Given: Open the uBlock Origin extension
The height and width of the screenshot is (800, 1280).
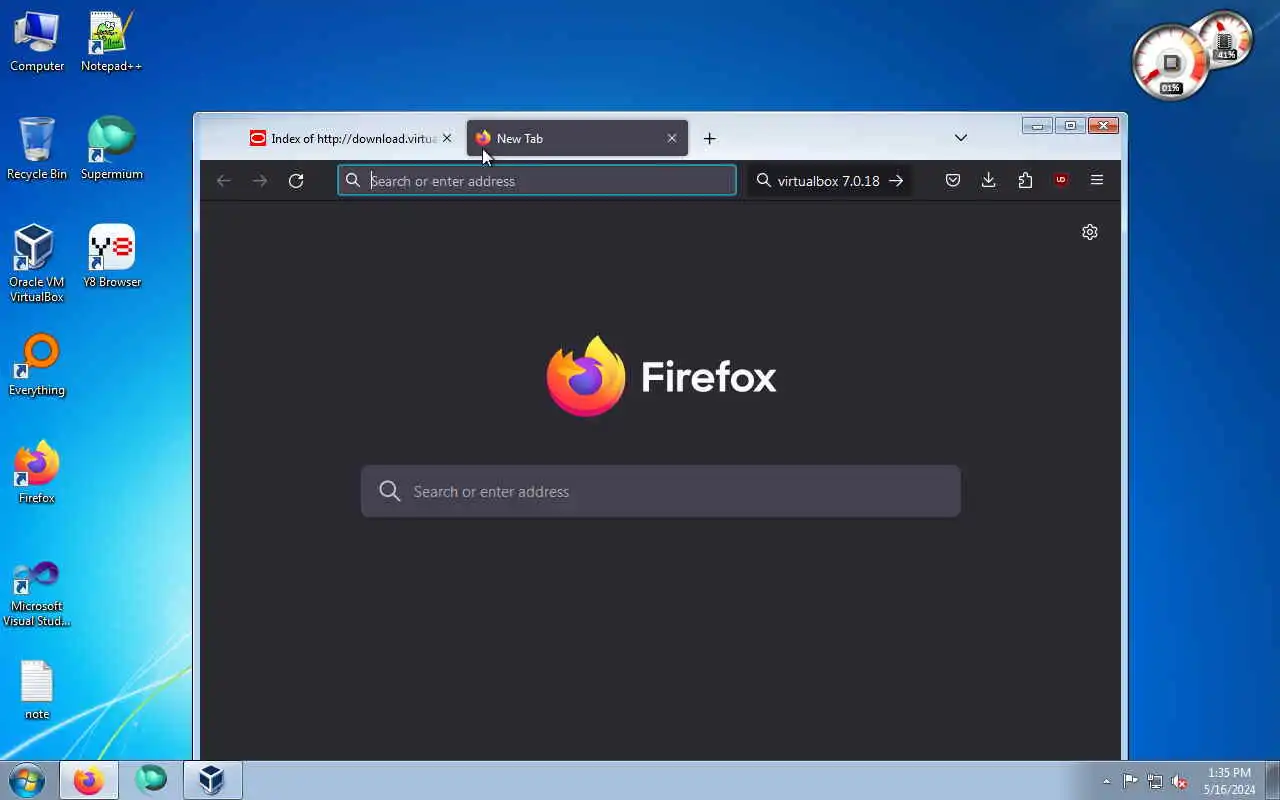Looking at the screenshot, I should [x=1061, y=180].
